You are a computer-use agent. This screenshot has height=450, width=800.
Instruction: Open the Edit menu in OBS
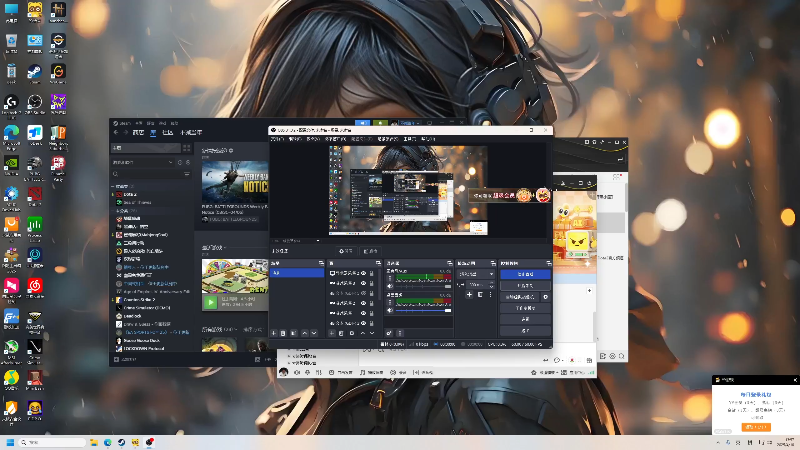pyautogui.click(x=295, y=139)
